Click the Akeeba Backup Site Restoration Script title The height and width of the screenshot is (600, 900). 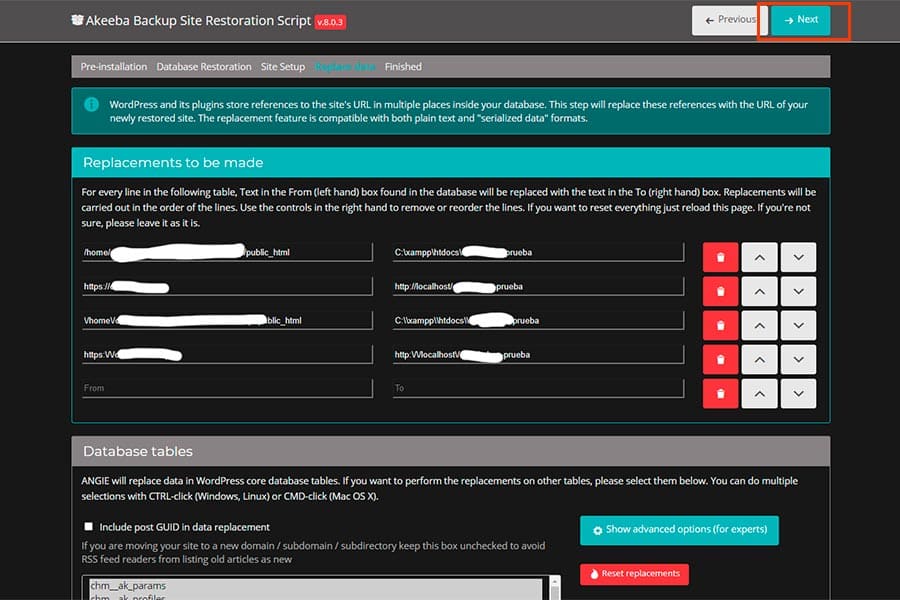point(198,21)
